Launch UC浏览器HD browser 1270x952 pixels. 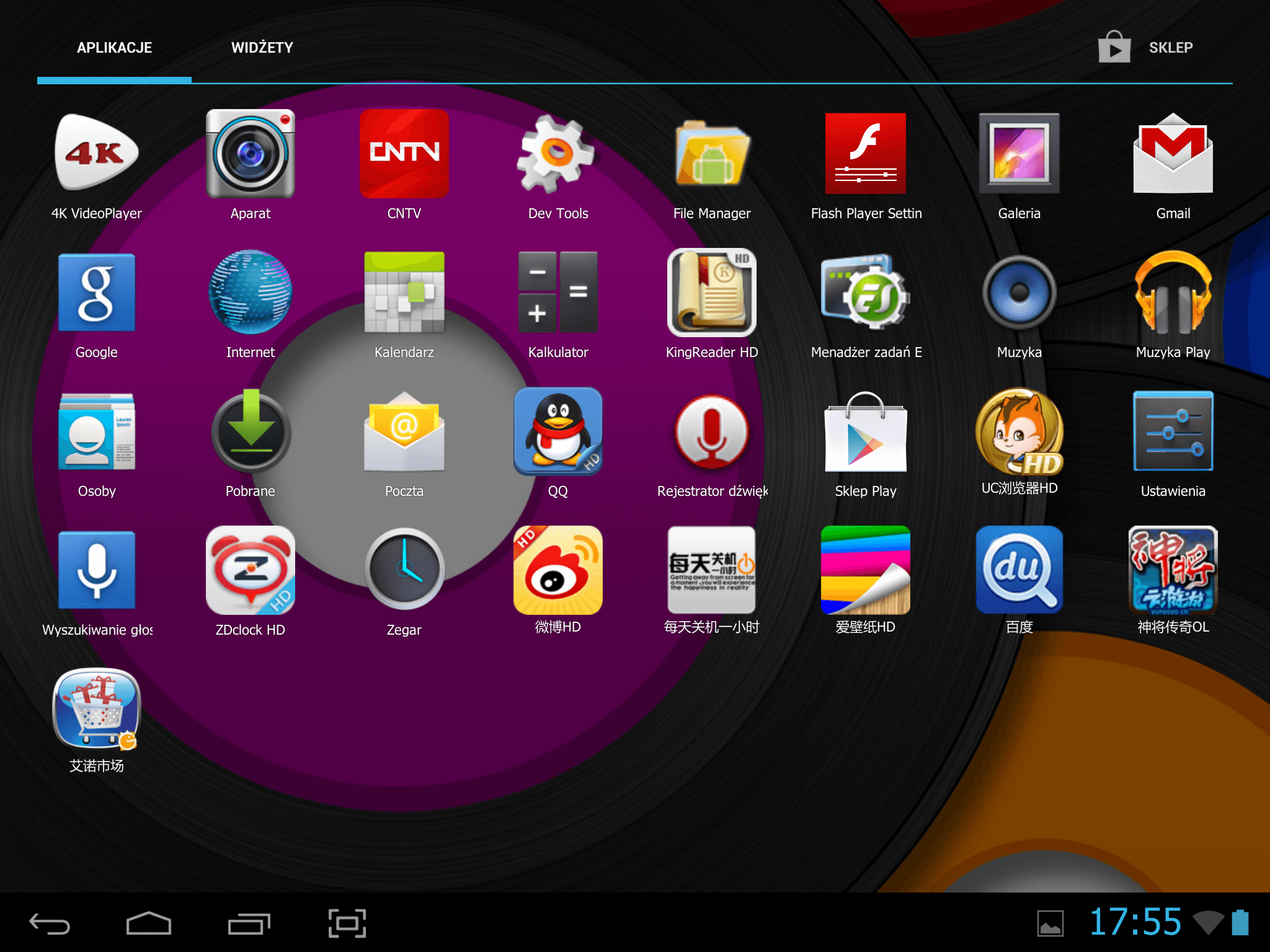pyautogui.click(x=1019, y=431)
